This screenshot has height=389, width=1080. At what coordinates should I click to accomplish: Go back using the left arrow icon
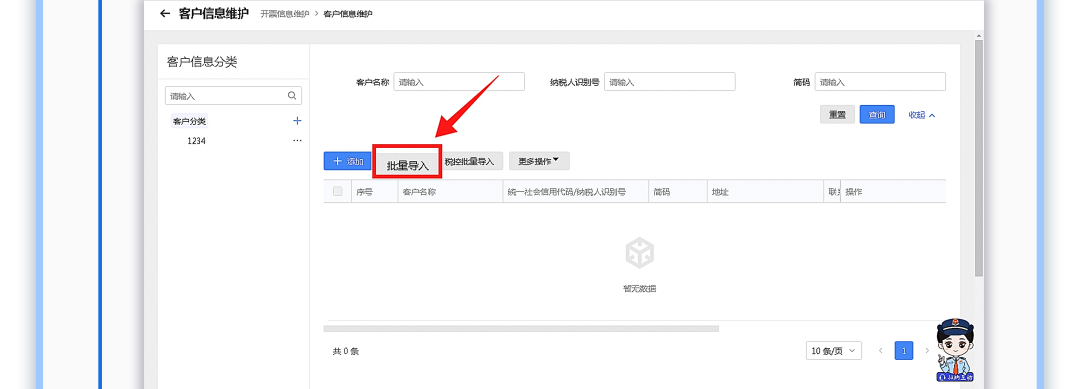click(164, 14)
